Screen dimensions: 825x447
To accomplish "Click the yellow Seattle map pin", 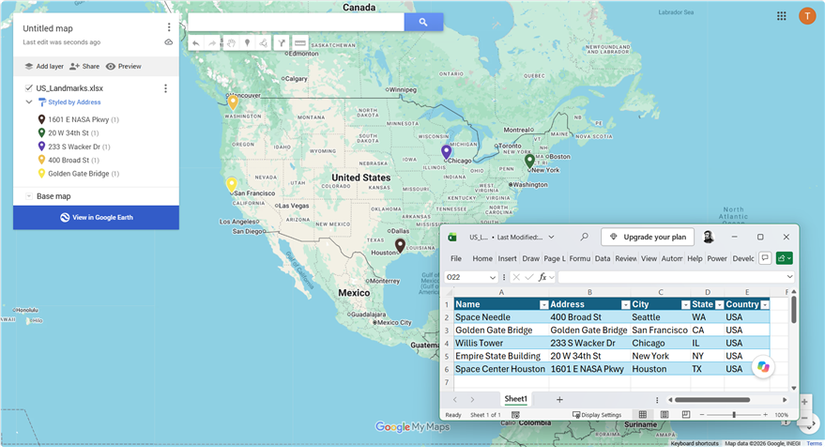I will tap(233, 102).
